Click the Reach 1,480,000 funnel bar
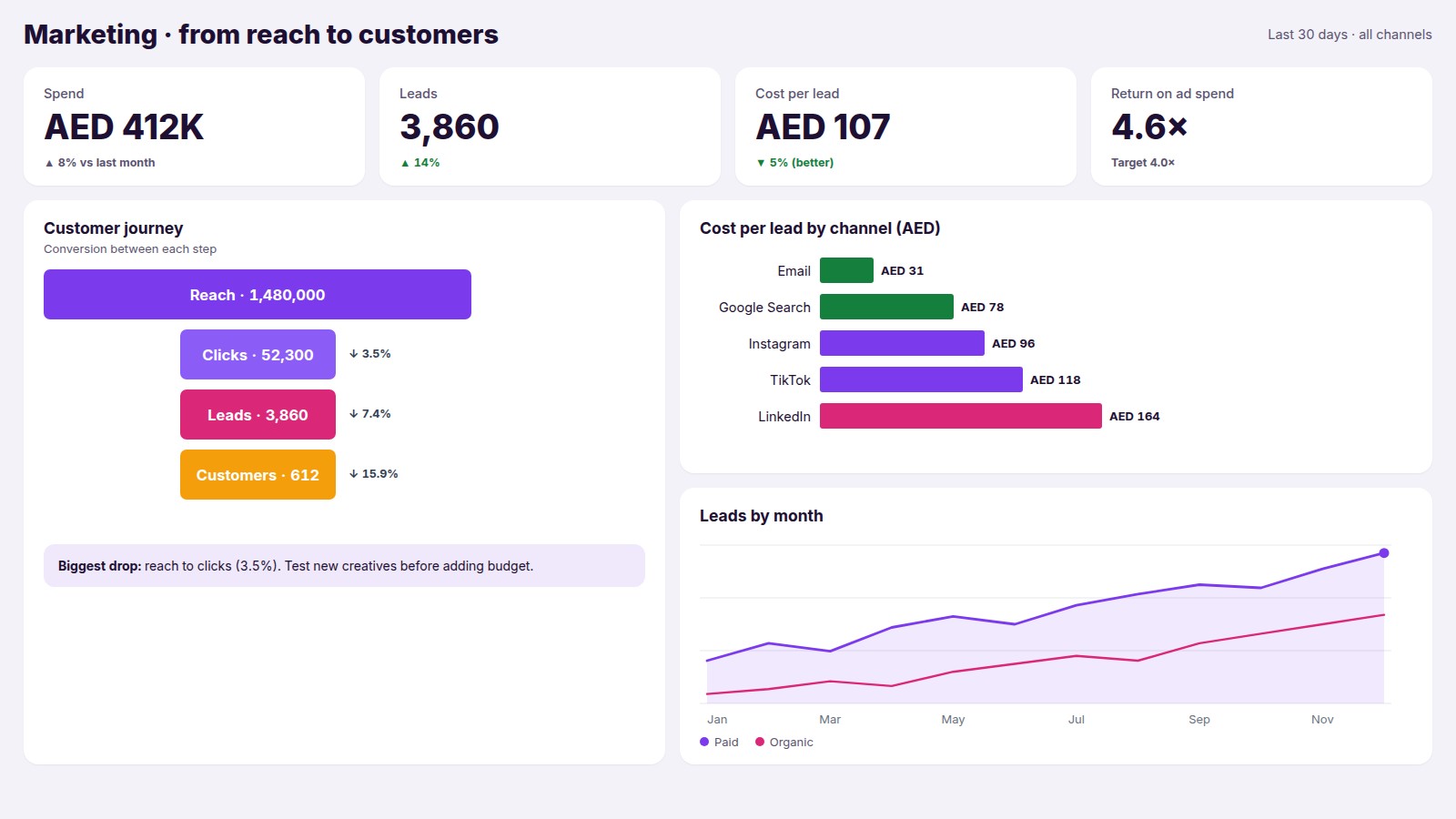The image size is (1456, 819). point(258,294)
